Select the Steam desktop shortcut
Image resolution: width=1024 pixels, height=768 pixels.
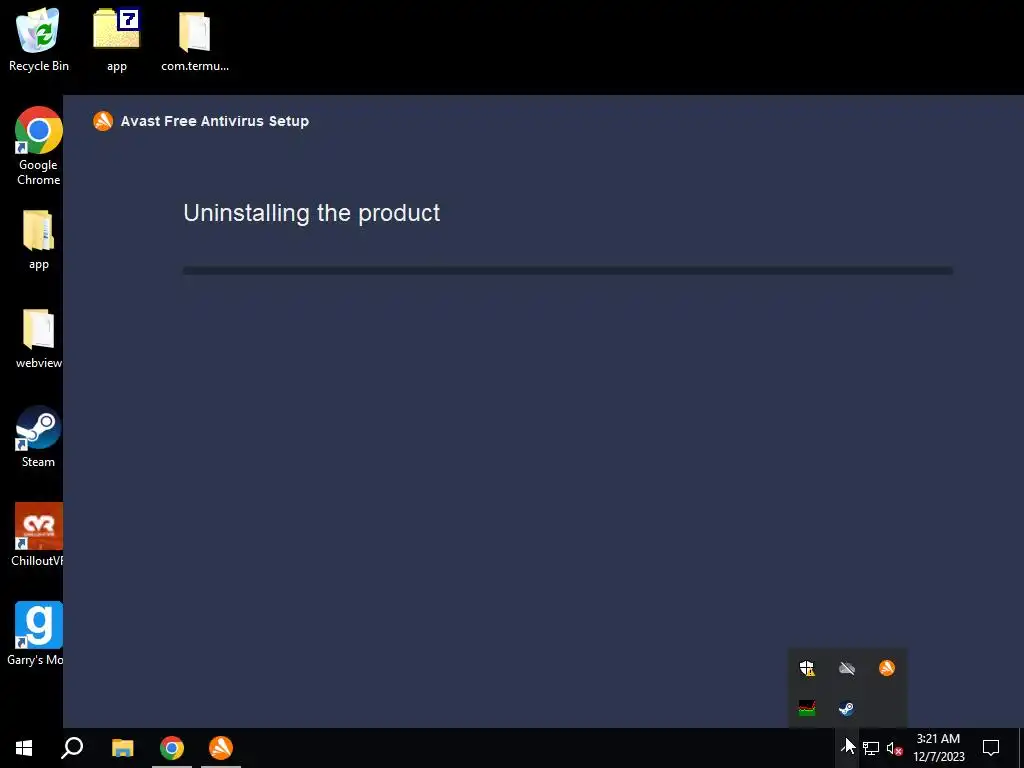39,436
